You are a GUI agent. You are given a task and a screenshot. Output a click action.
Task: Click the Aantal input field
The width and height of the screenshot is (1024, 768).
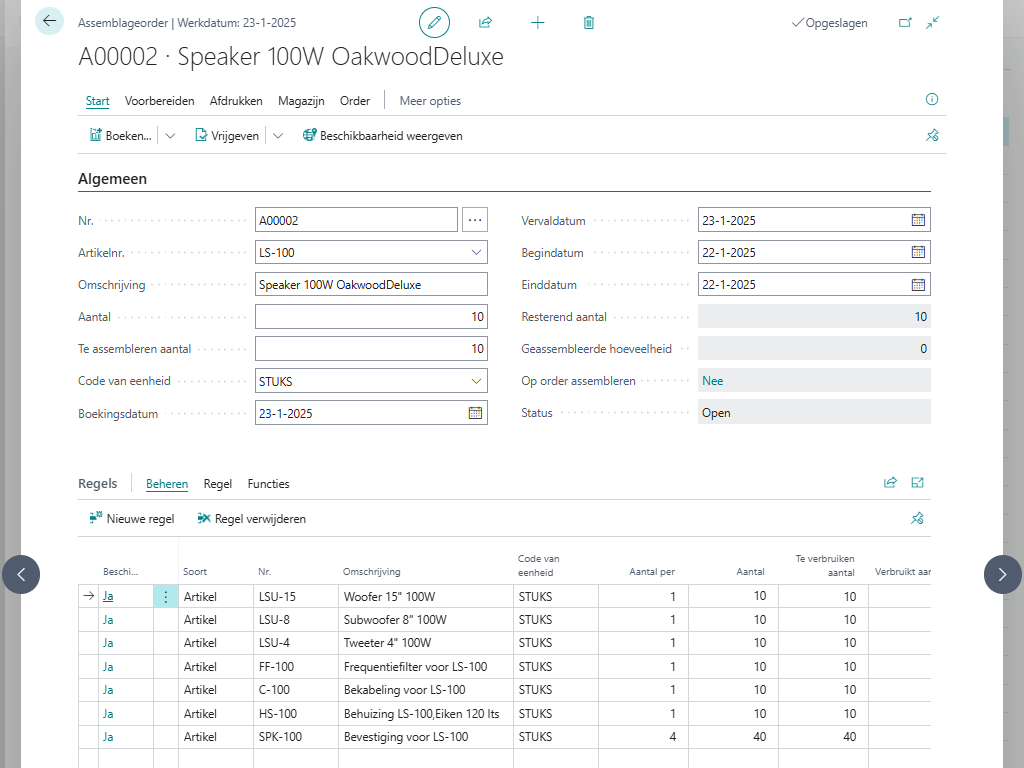(370, 317)
